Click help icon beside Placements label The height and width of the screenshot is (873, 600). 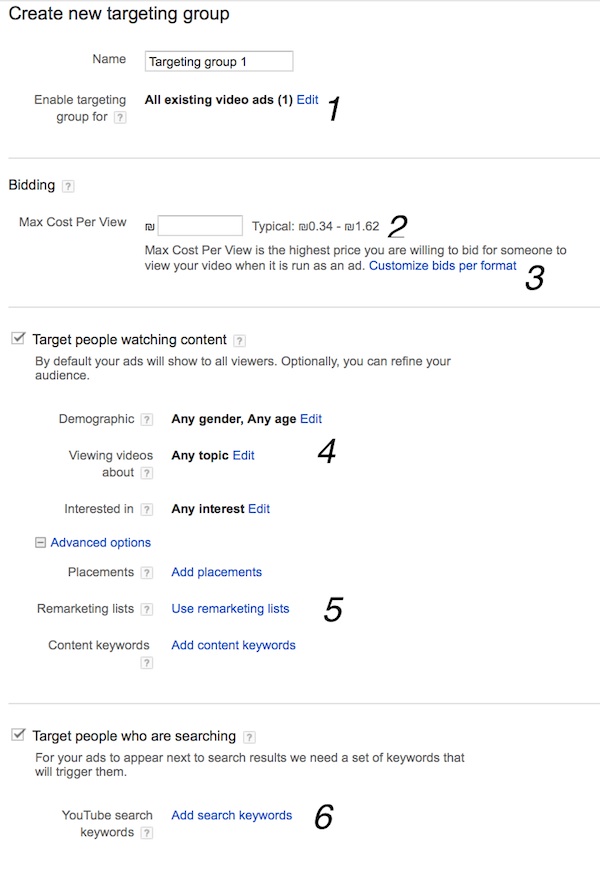146,572
